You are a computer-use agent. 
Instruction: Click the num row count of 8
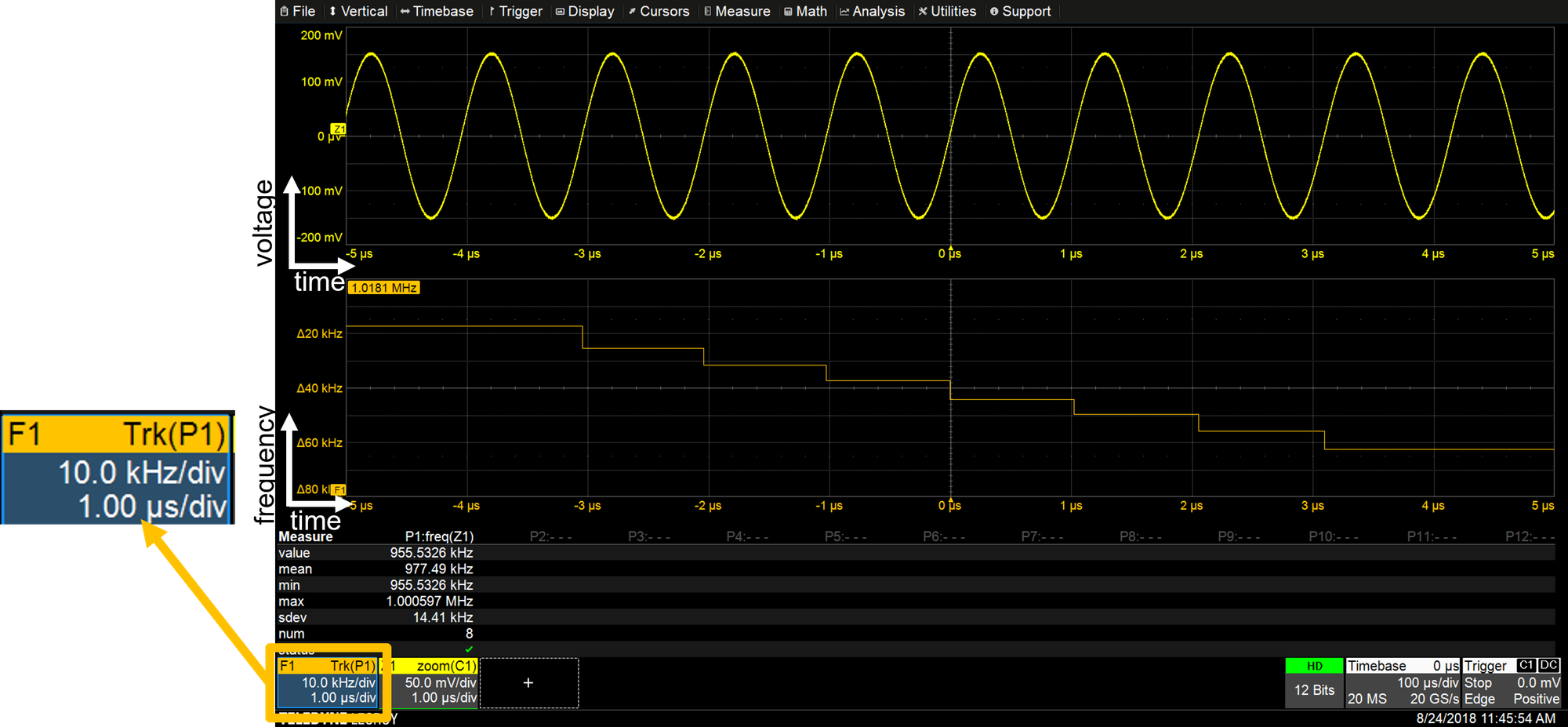pyautogui.click(x=470, y=634)
